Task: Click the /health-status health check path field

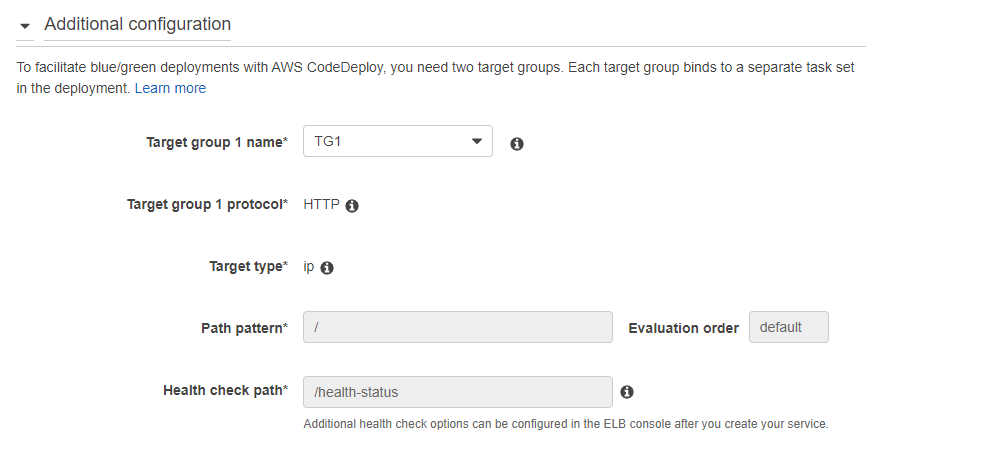Action: (458, 392)
